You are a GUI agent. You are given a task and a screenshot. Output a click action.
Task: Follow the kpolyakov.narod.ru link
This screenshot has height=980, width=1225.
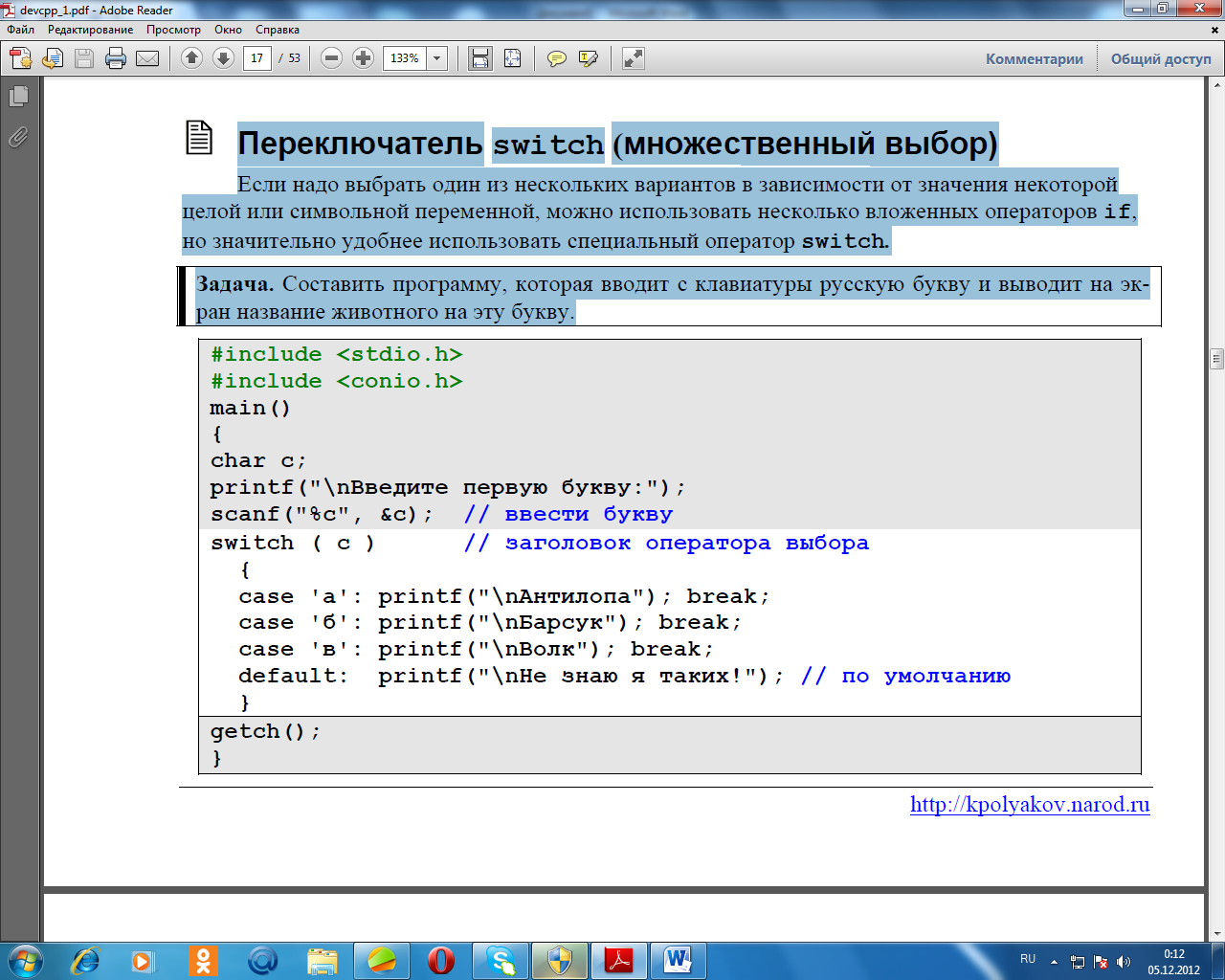pos(1030,804)
